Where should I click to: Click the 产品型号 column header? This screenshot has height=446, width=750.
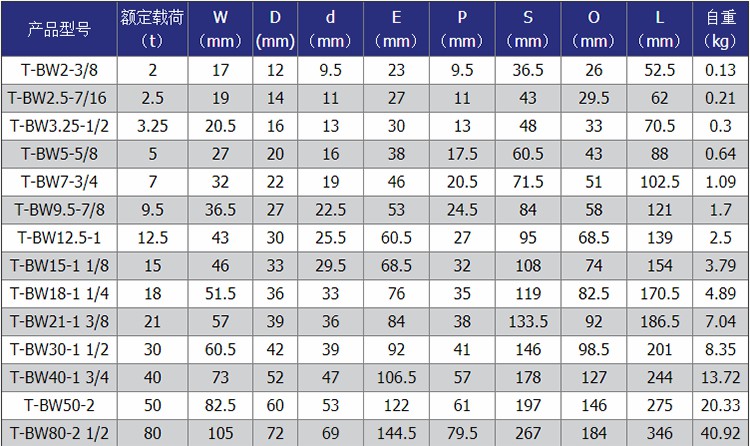[57, 28]
